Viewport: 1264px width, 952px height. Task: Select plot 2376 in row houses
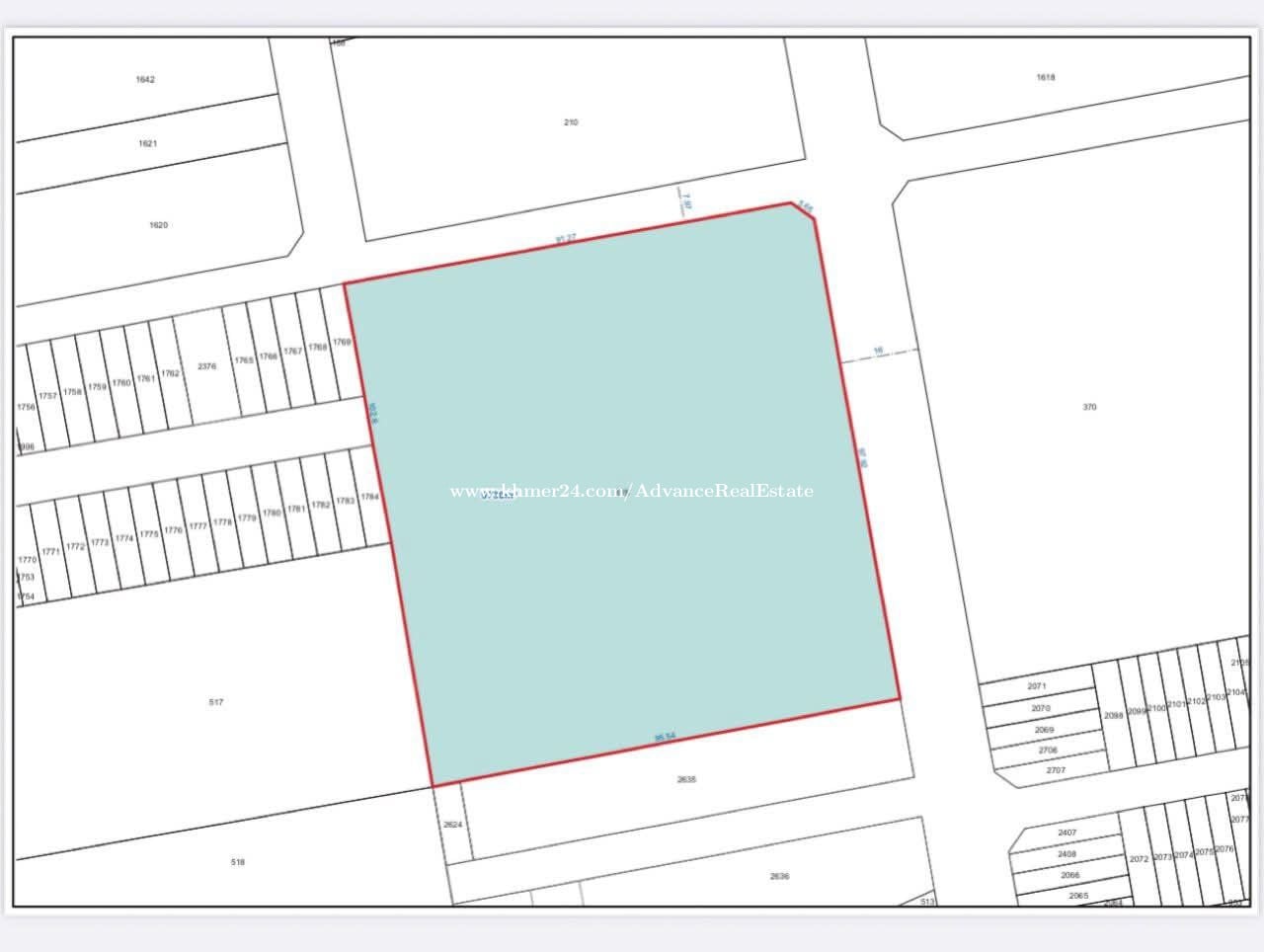[206, 366]
